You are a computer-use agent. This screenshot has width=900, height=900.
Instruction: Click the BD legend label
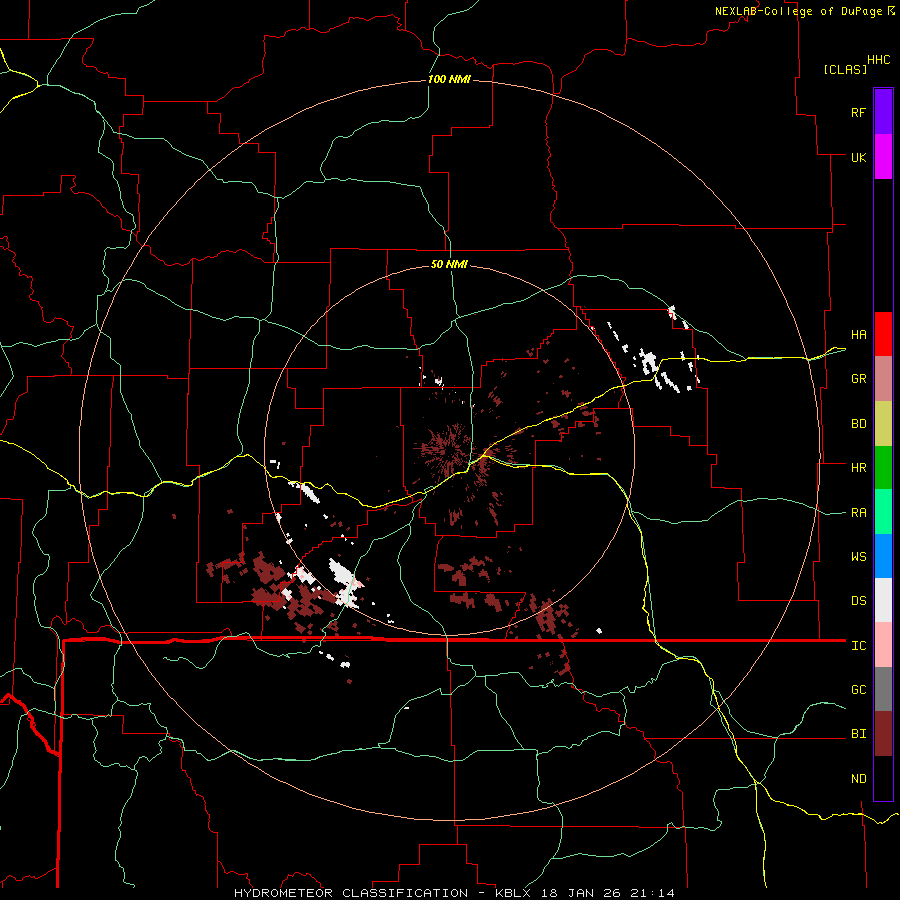click(858, 424)
